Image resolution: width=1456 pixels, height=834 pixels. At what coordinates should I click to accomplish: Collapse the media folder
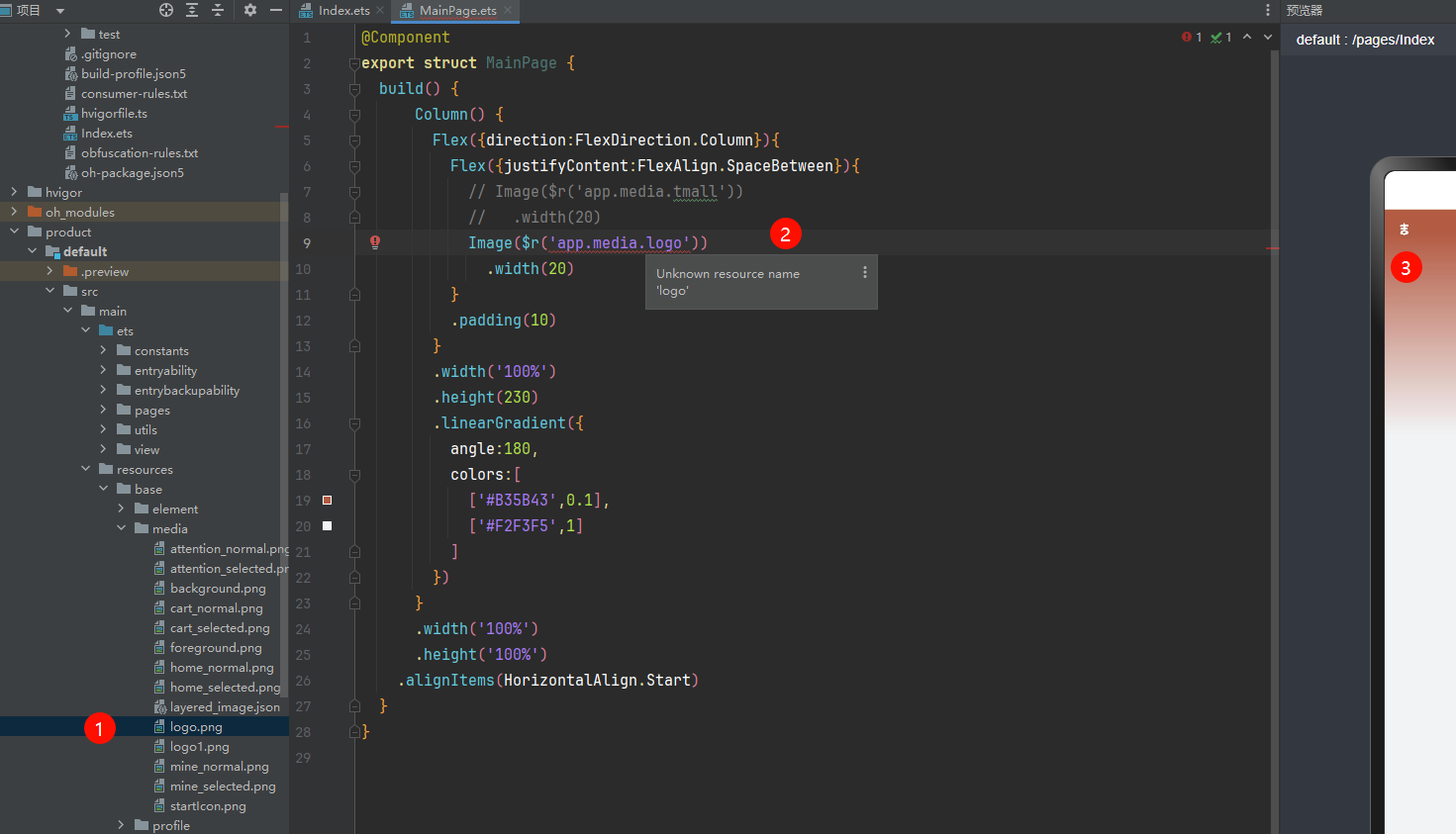[x=121, y=528]
